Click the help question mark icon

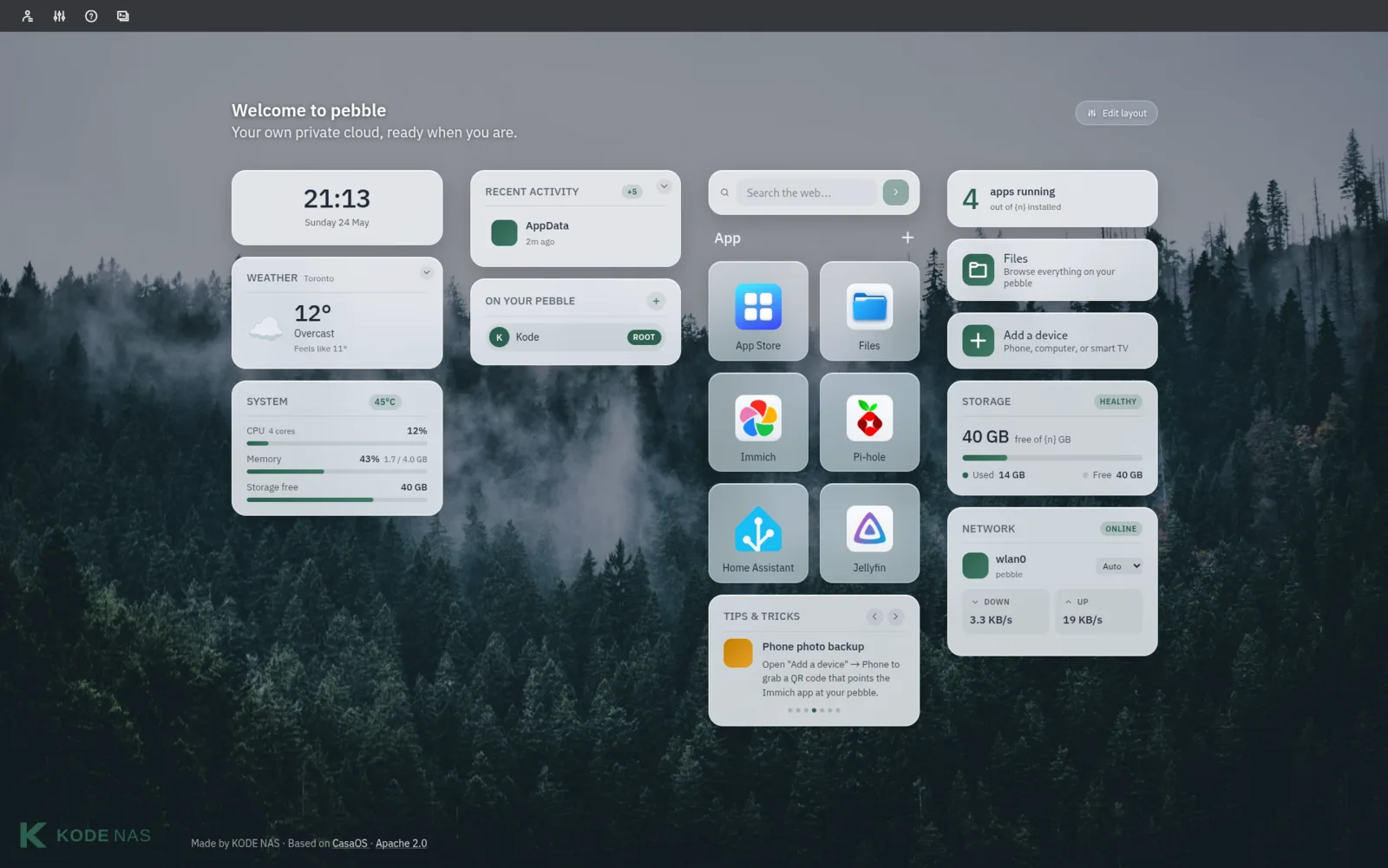tap(91, 16)
